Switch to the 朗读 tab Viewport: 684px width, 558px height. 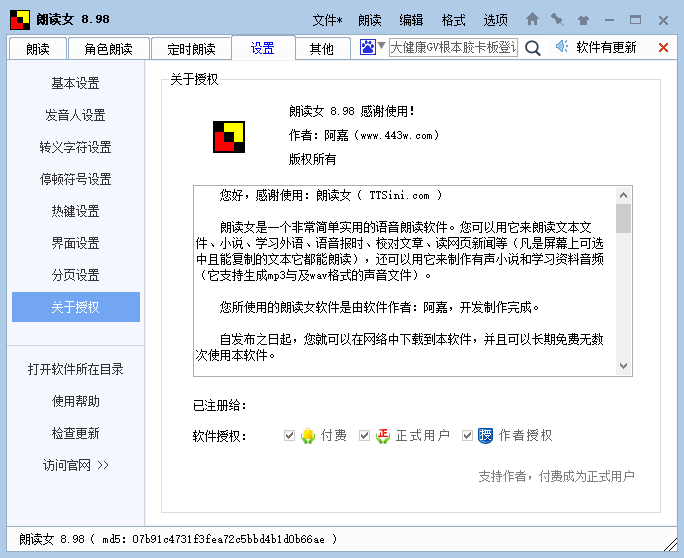(x=38, y=49)
